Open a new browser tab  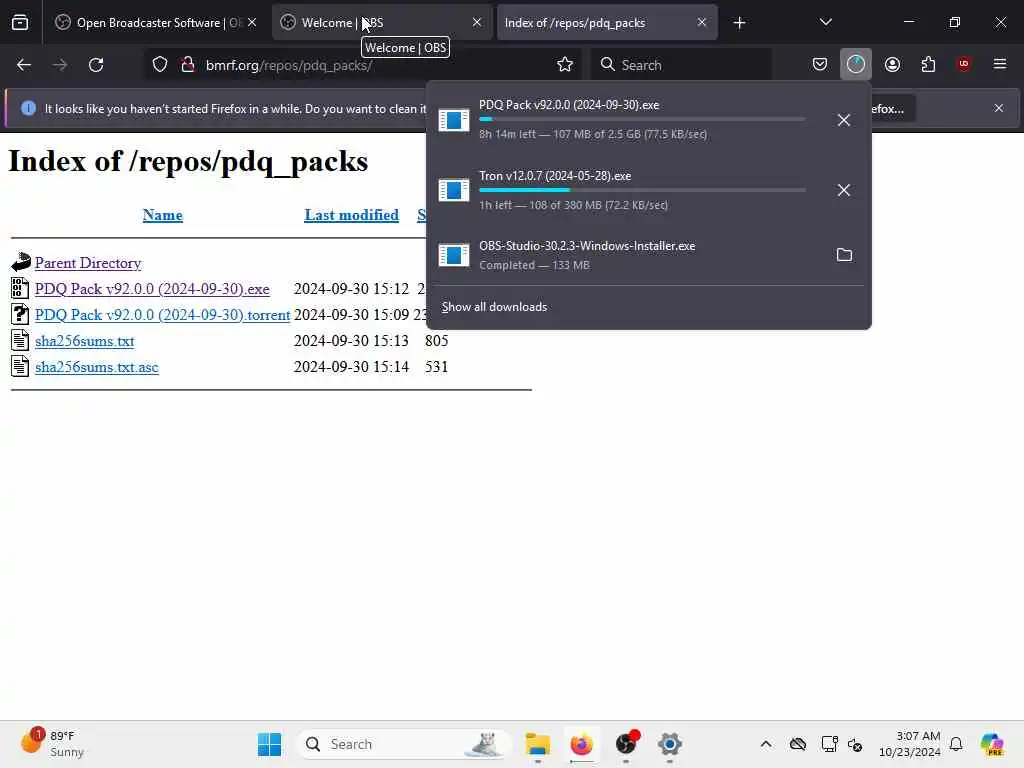coord(739,23)
